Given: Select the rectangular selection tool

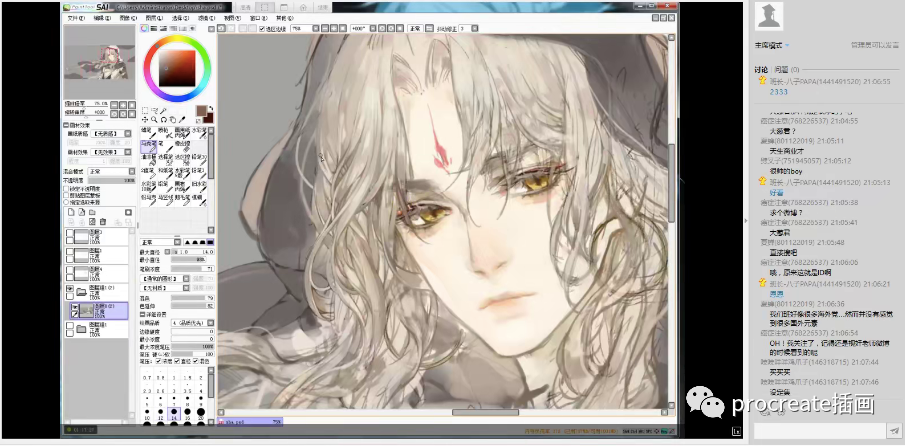Looking at the screenshot, I should pos(144,110).
